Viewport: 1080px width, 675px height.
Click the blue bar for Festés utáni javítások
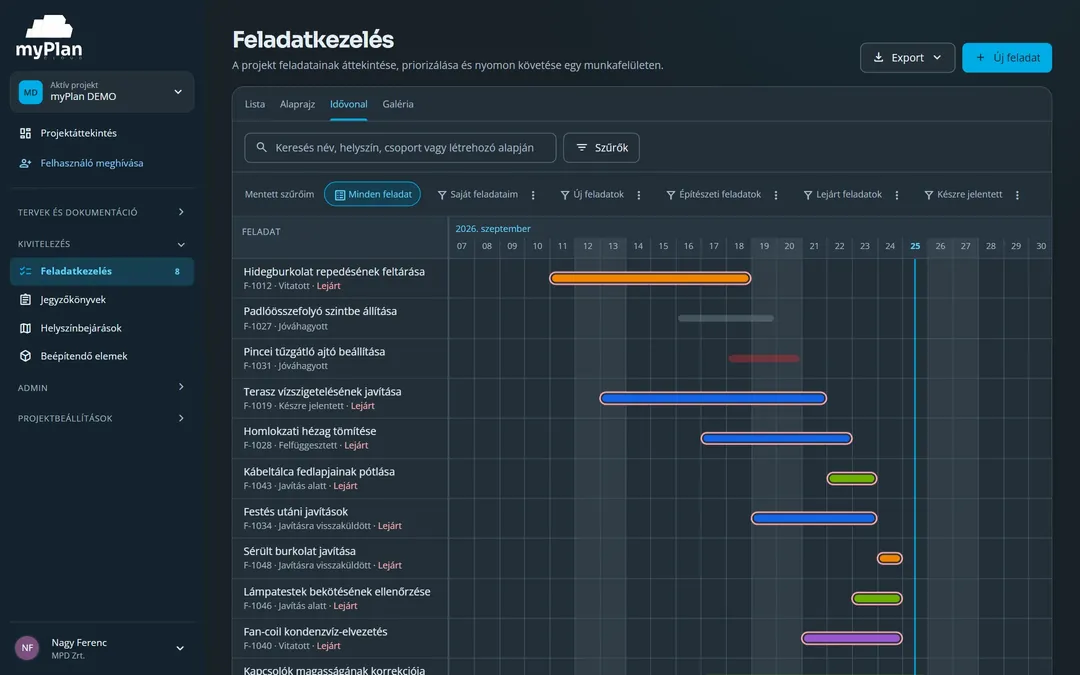[814, 518]
